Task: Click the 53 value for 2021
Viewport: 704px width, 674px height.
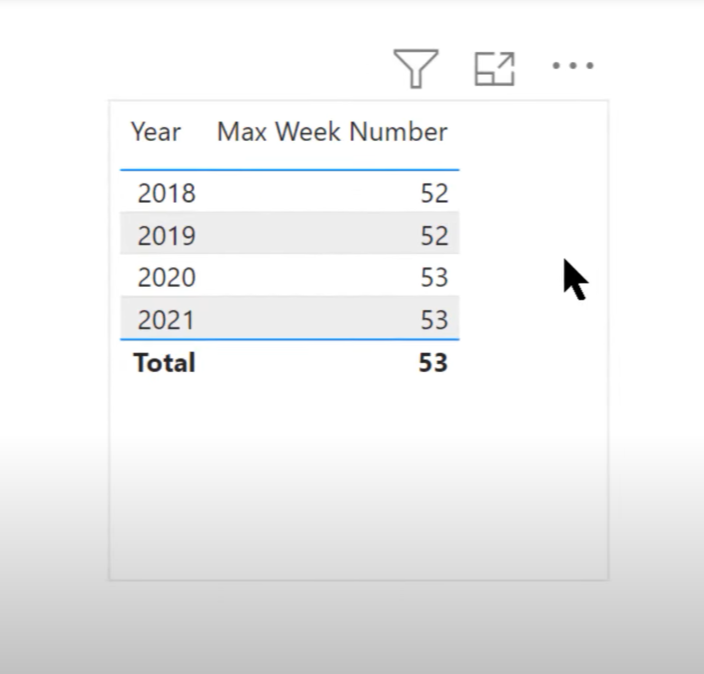Action: [434, 320]
